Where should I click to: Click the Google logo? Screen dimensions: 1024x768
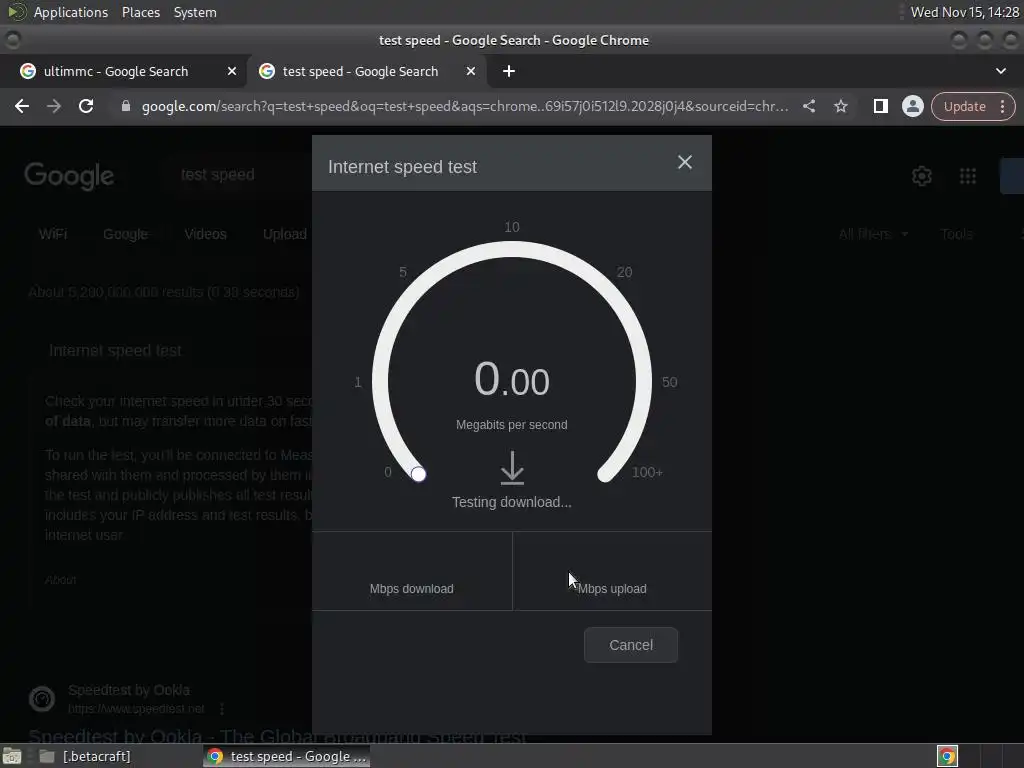69,176
